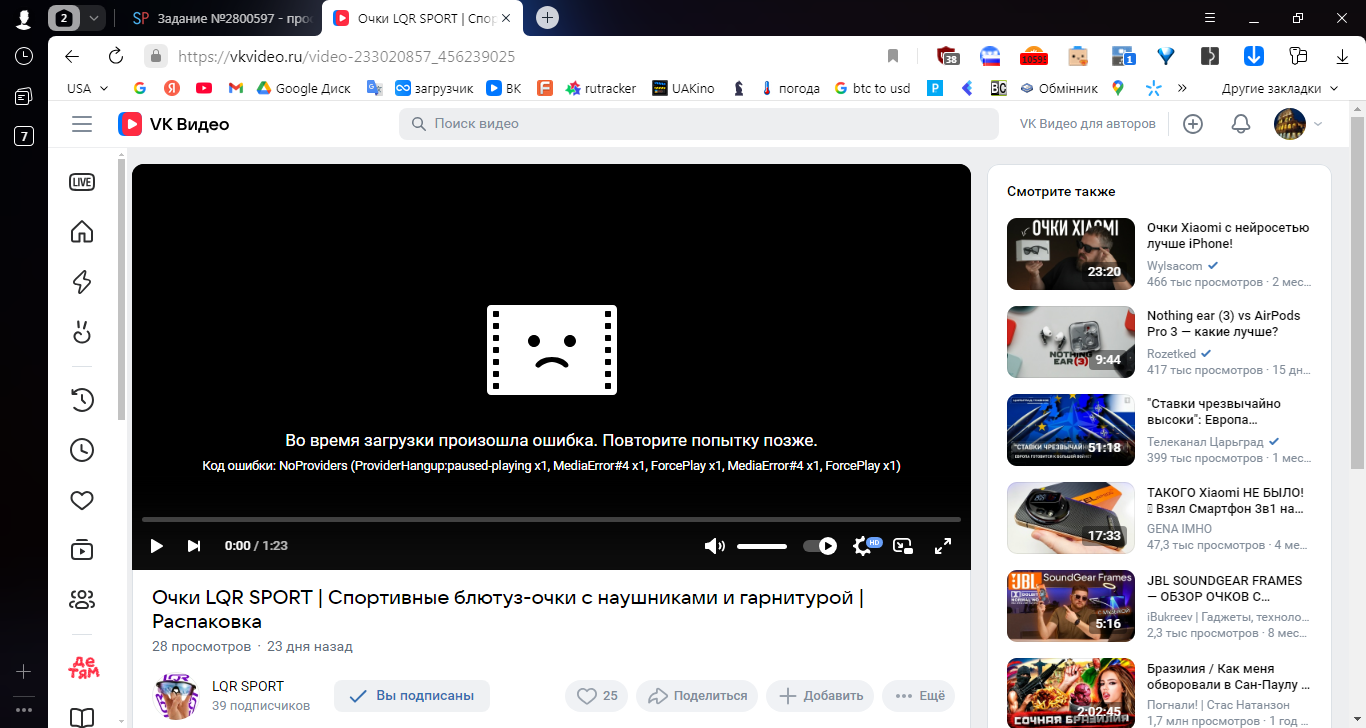Open rutracker bookmark
The height and width of the screenshot is (728, 1366).
coord(601,88)
